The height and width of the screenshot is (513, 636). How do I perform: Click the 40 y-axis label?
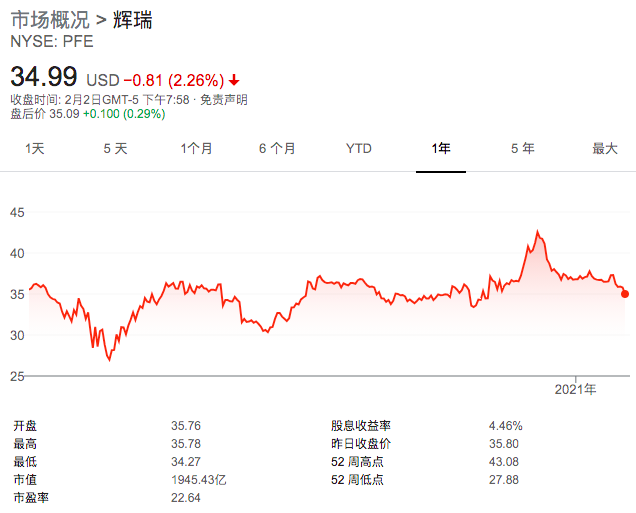(17, 253)
